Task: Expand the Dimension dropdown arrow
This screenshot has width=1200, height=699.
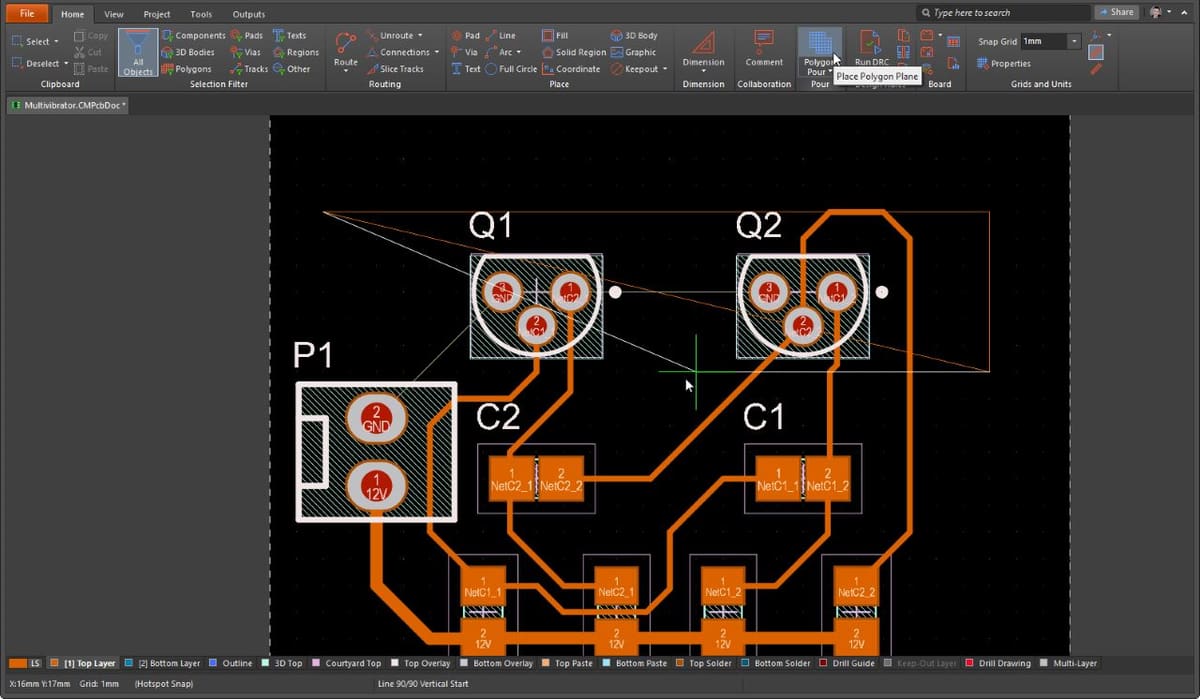Action: click(703, 71)
